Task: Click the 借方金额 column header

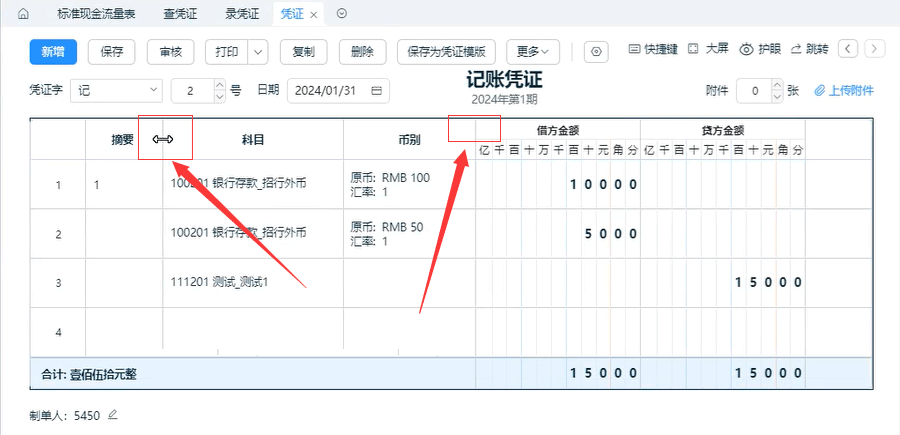Action: [558, 131]
